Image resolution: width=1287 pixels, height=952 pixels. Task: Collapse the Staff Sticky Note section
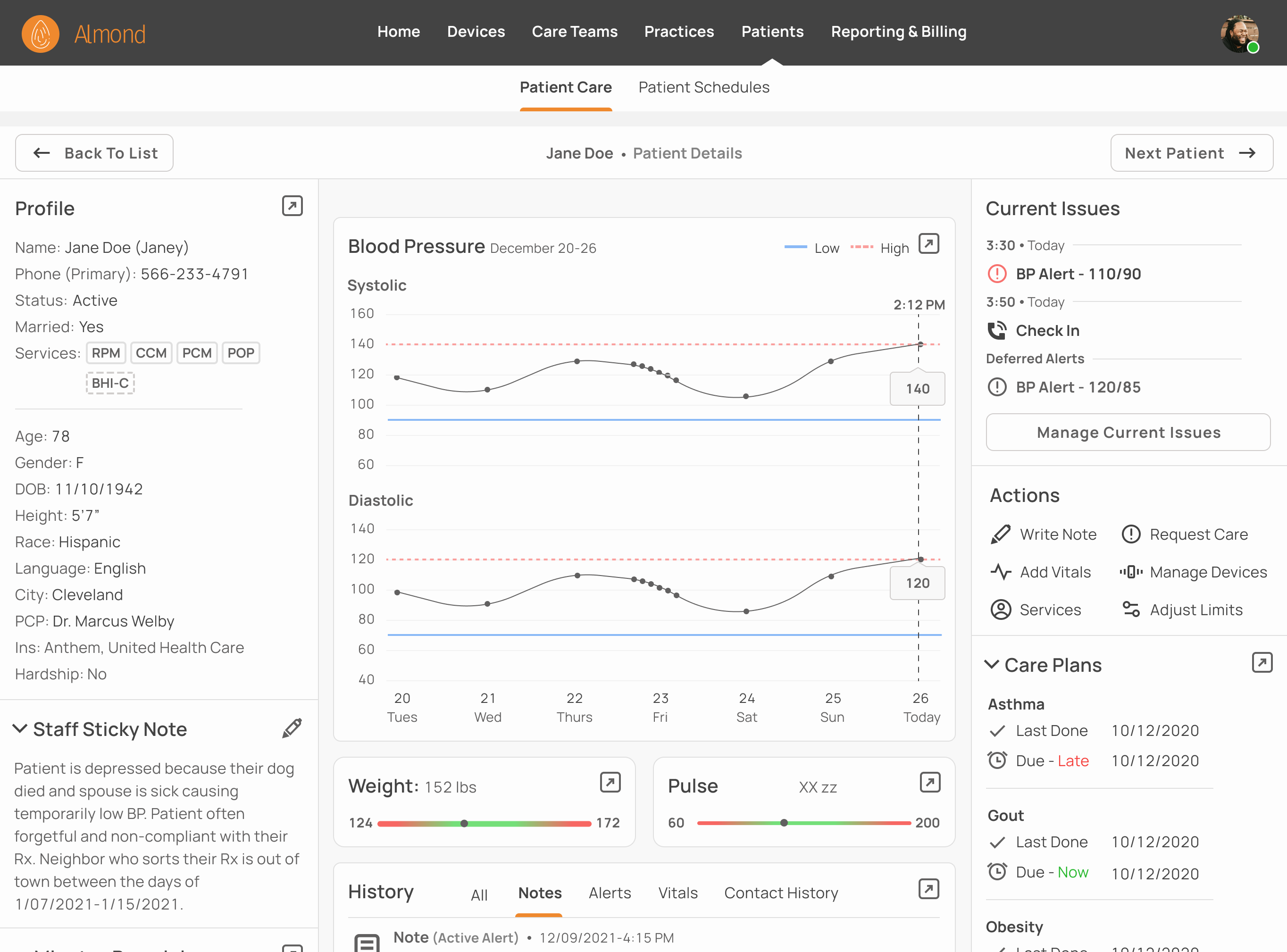(20, 728)
